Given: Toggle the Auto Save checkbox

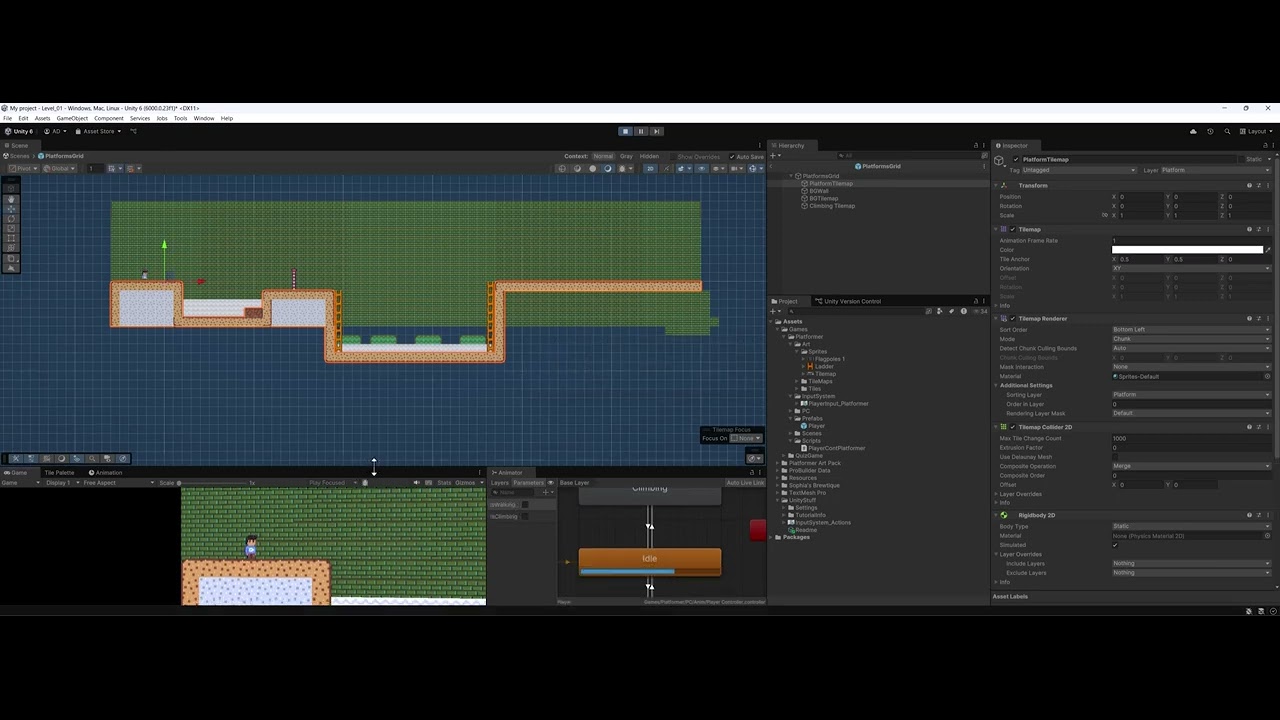Looking at the screenshot, I should (x=731, y=157).
